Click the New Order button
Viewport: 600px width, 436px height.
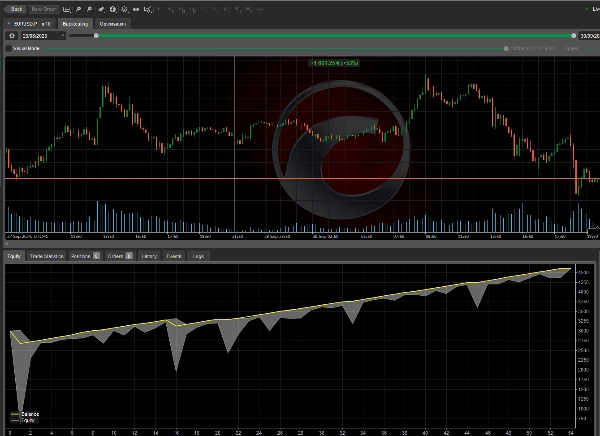(x=44, y=8)
